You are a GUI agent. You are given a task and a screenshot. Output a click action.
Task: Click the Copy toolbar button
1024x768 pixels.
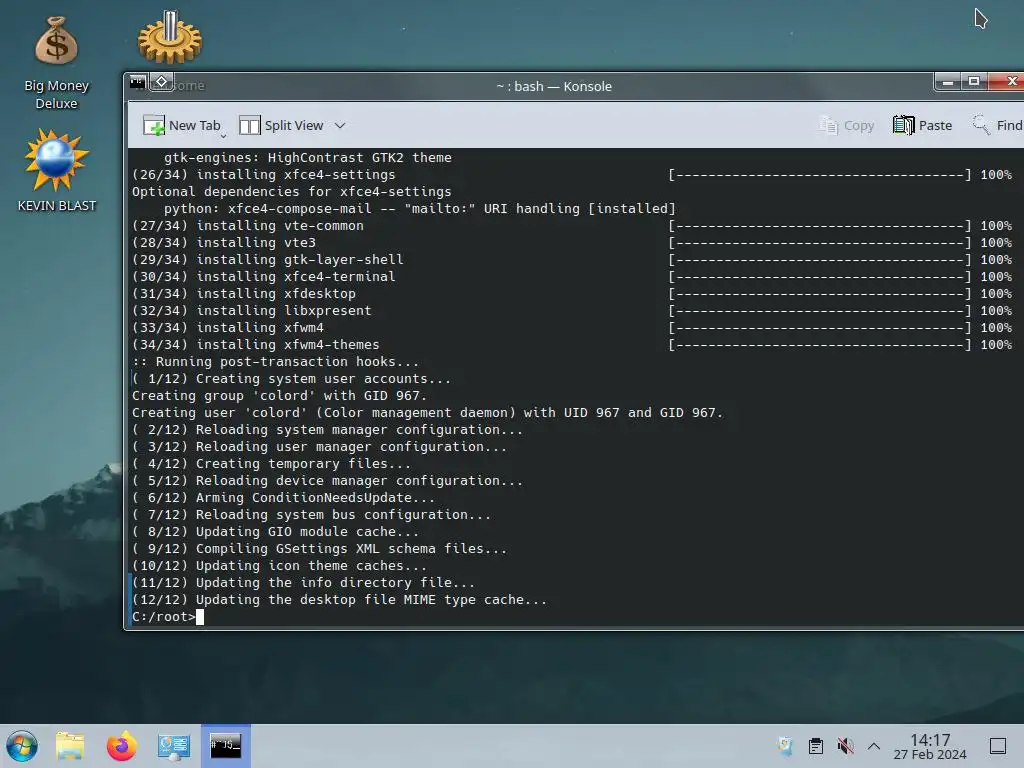pyautogui.click(x=846, y=125)
